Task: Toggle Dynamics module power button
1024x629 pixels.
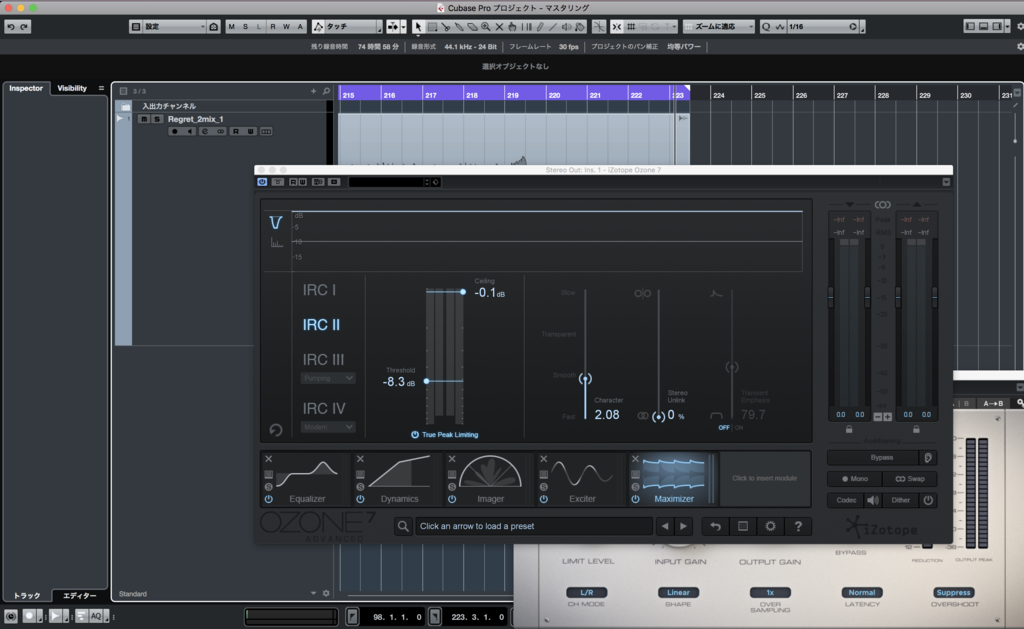Action: point(360,499)
